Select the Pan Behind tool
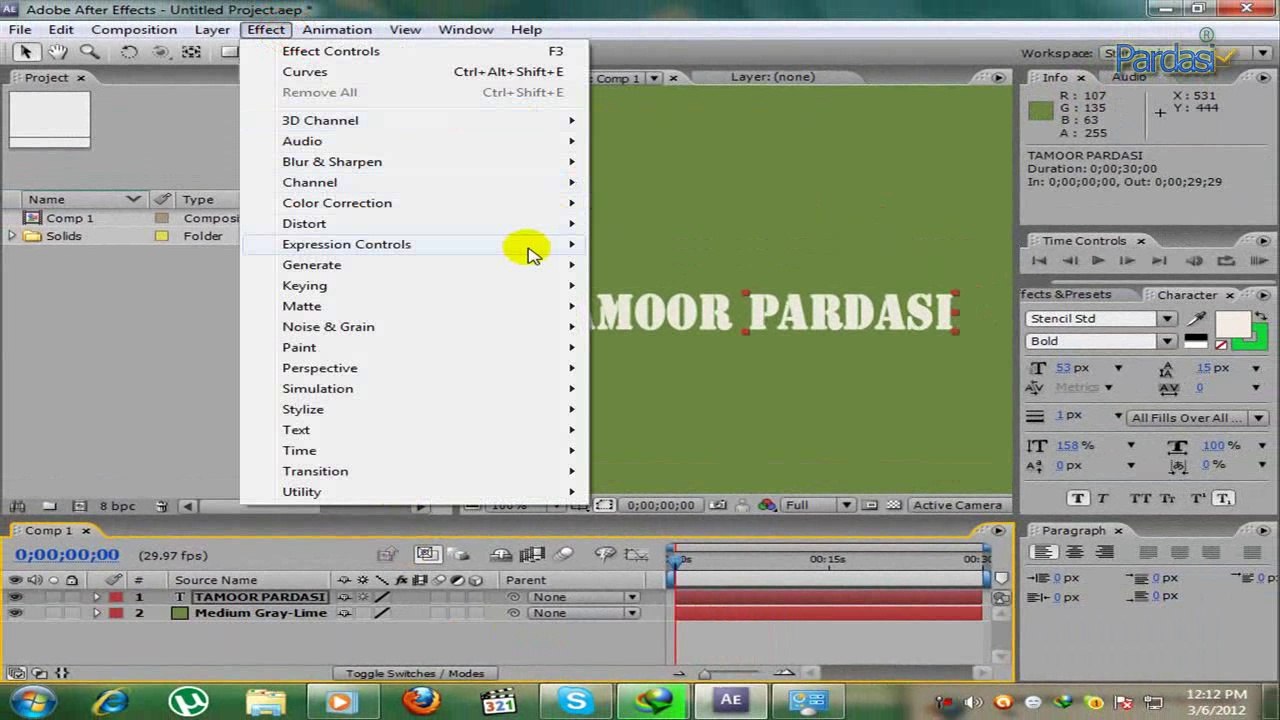Screen dimensions: 1280x720 [x=191, y=52]
